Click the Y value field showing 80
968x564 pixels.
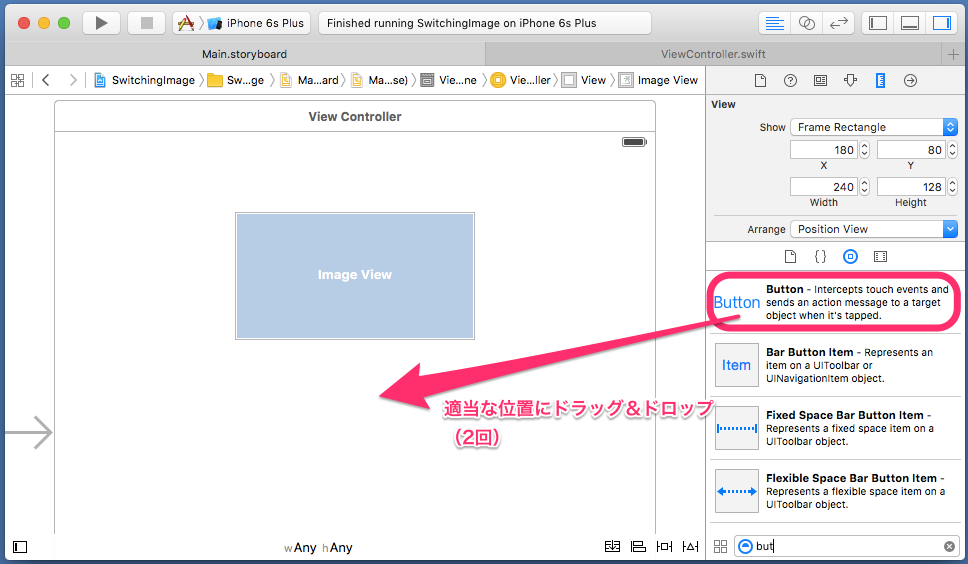click(911, 150)
